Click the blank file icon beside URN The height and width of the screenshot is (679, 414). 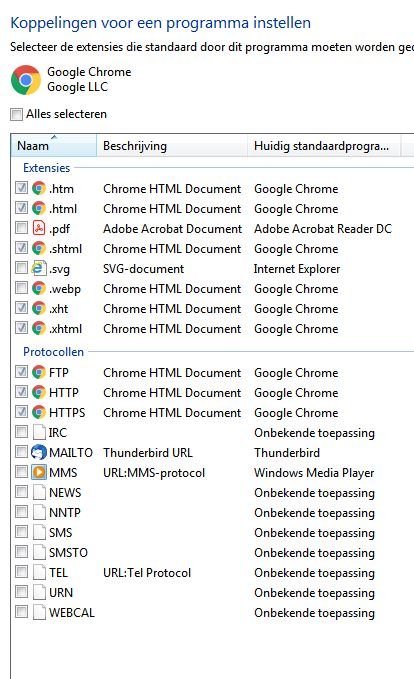39,592
